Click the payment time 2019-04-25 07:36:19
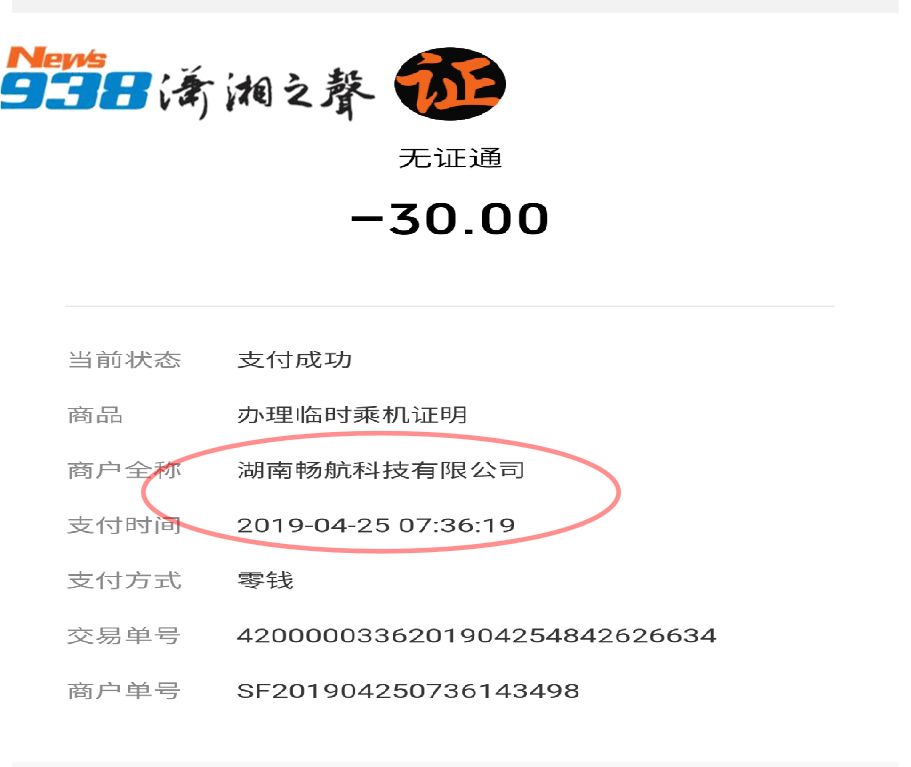 pos(376,525)
